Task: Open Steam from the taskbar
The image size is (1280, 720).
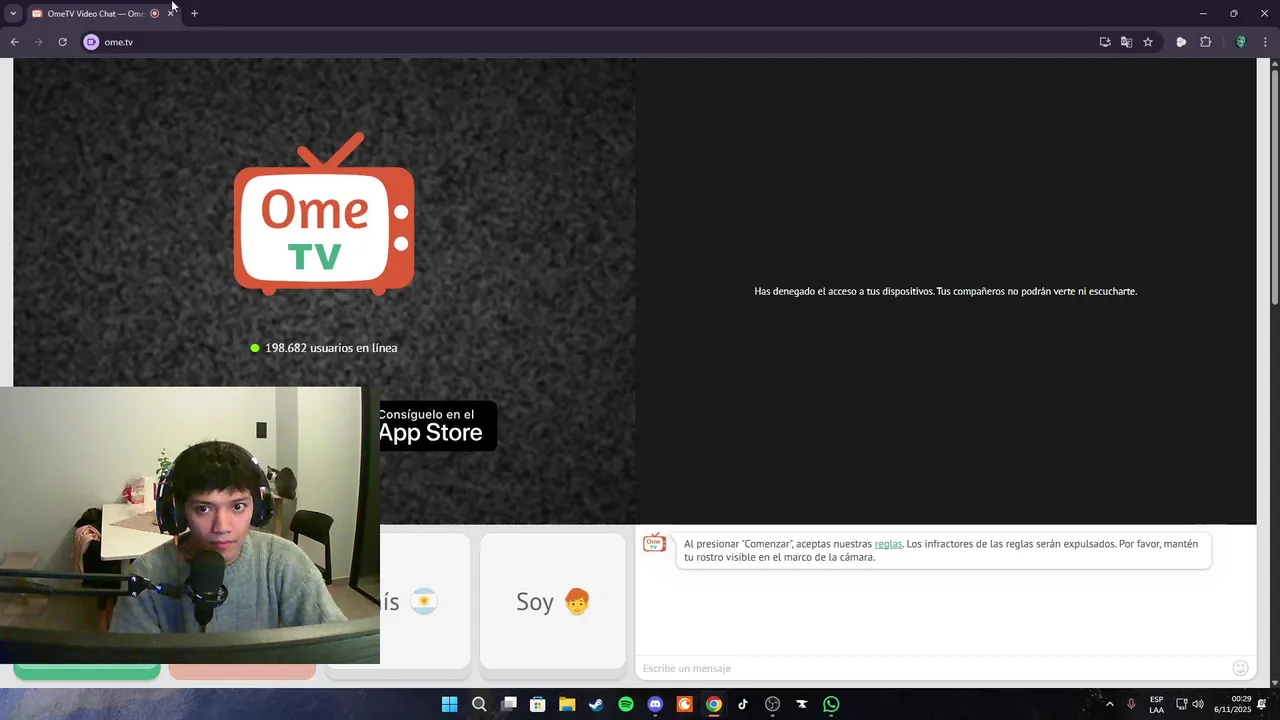Action: [x=596, y=704]
